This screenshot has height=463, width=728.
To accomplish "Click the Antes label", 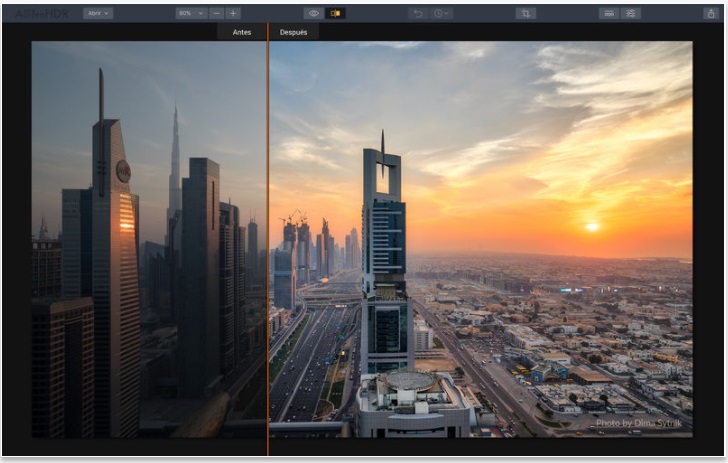I will pos(242,32).
